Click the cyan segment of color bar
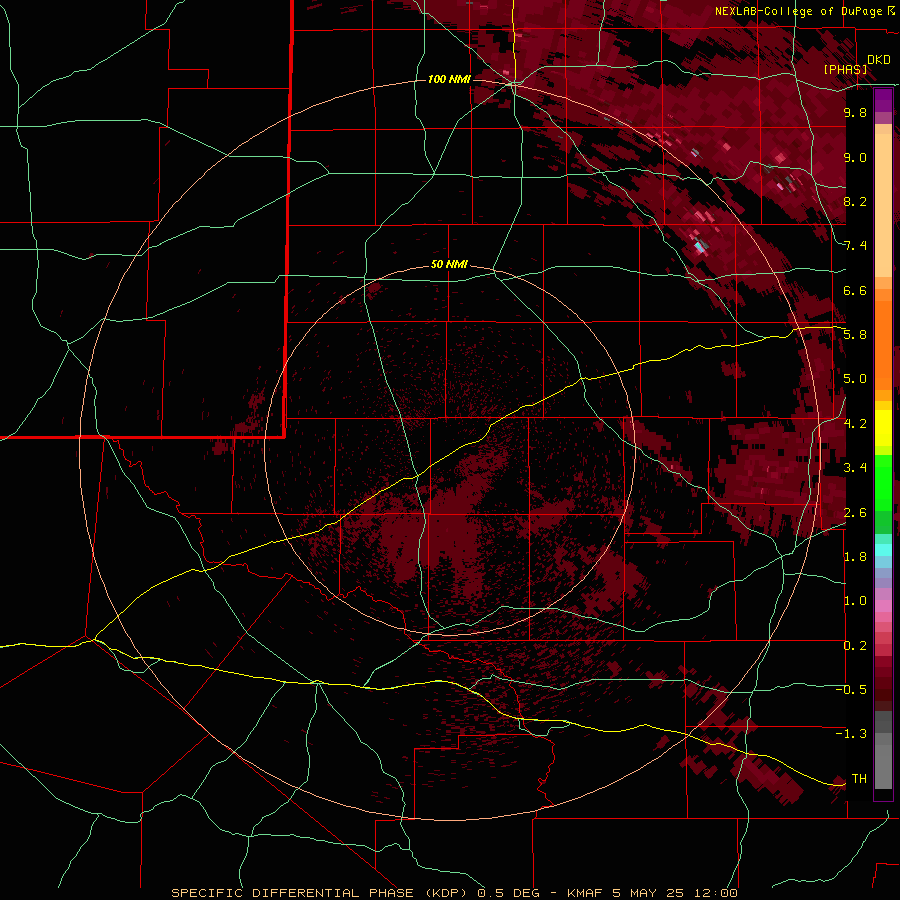 [883, 550]
